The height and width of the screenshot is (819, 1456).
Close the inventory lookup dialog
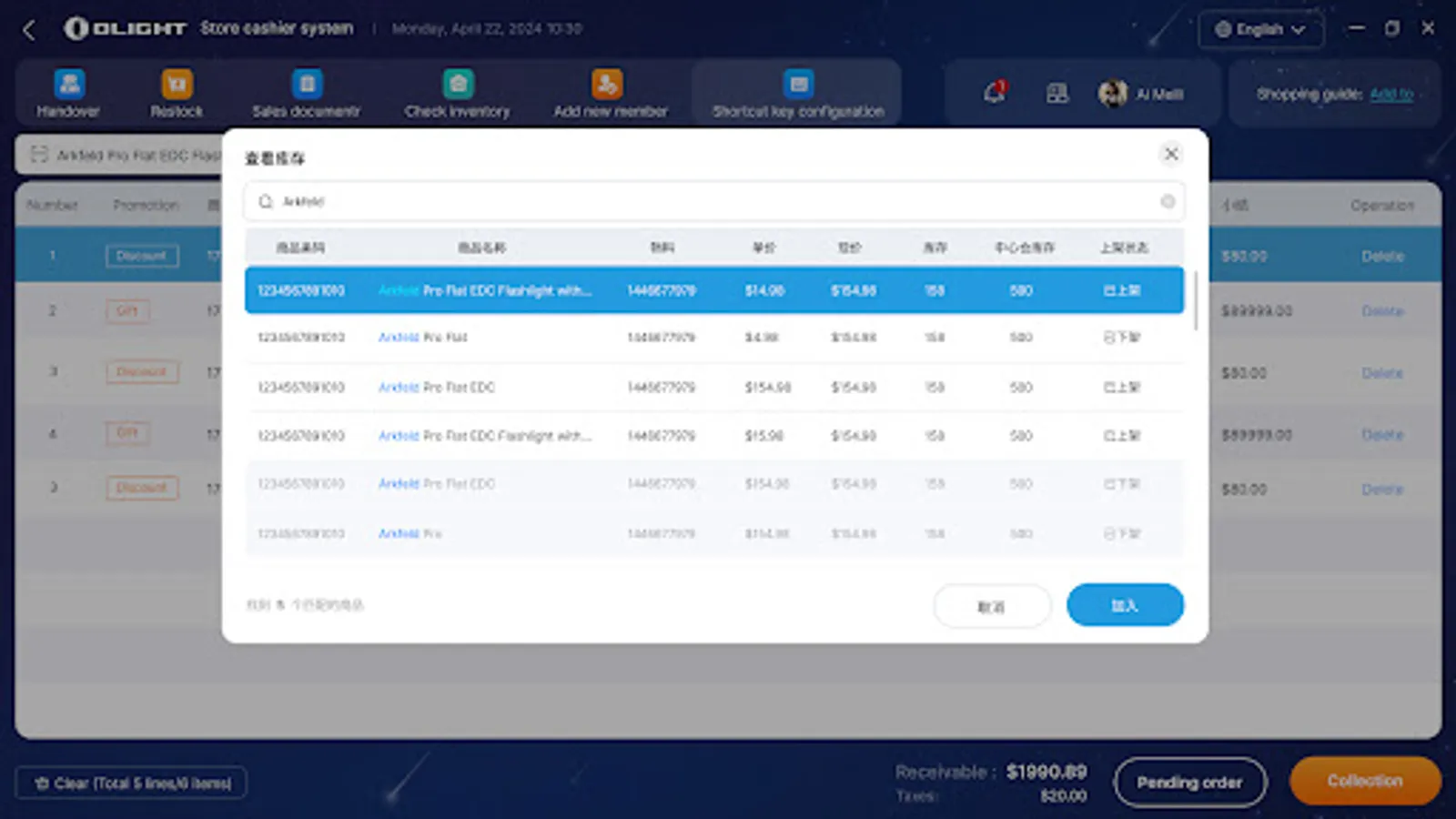(x=1171, y=154)
